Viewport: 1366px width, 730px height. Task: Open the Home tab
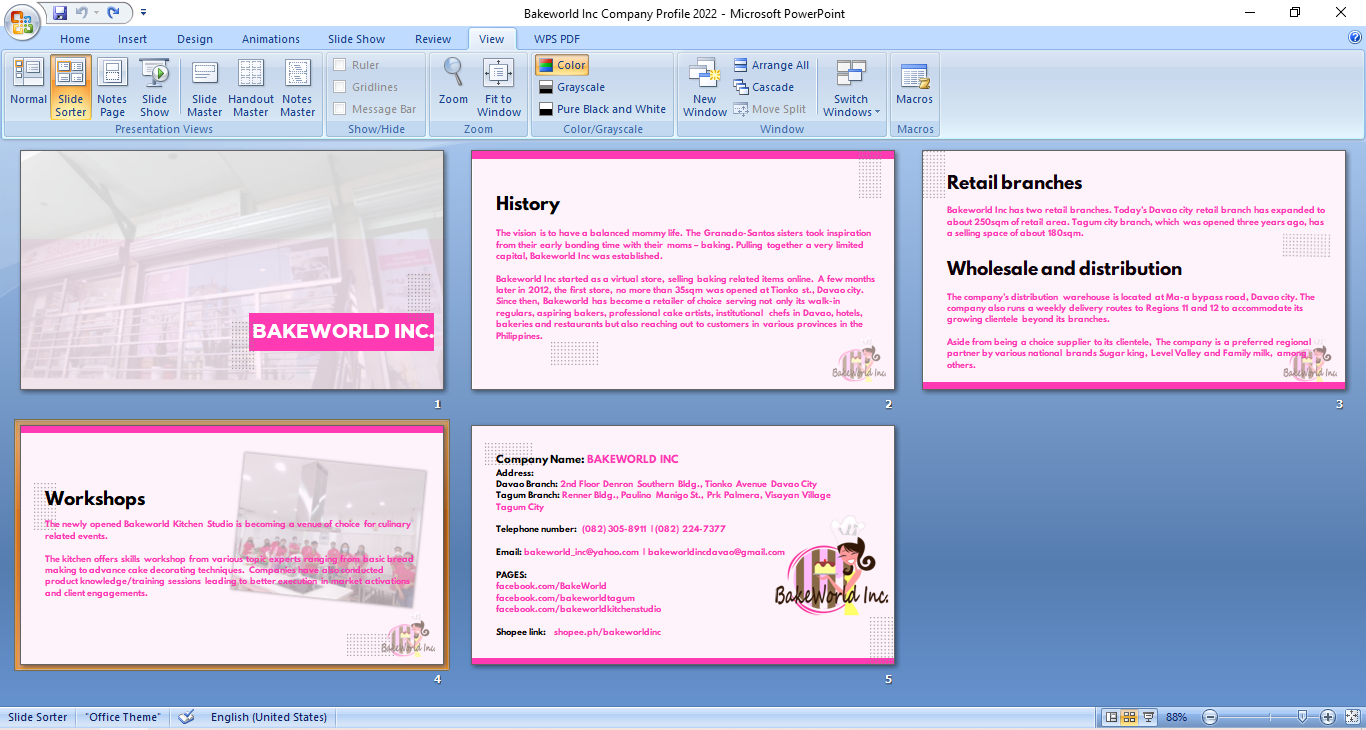coord(75,39)
